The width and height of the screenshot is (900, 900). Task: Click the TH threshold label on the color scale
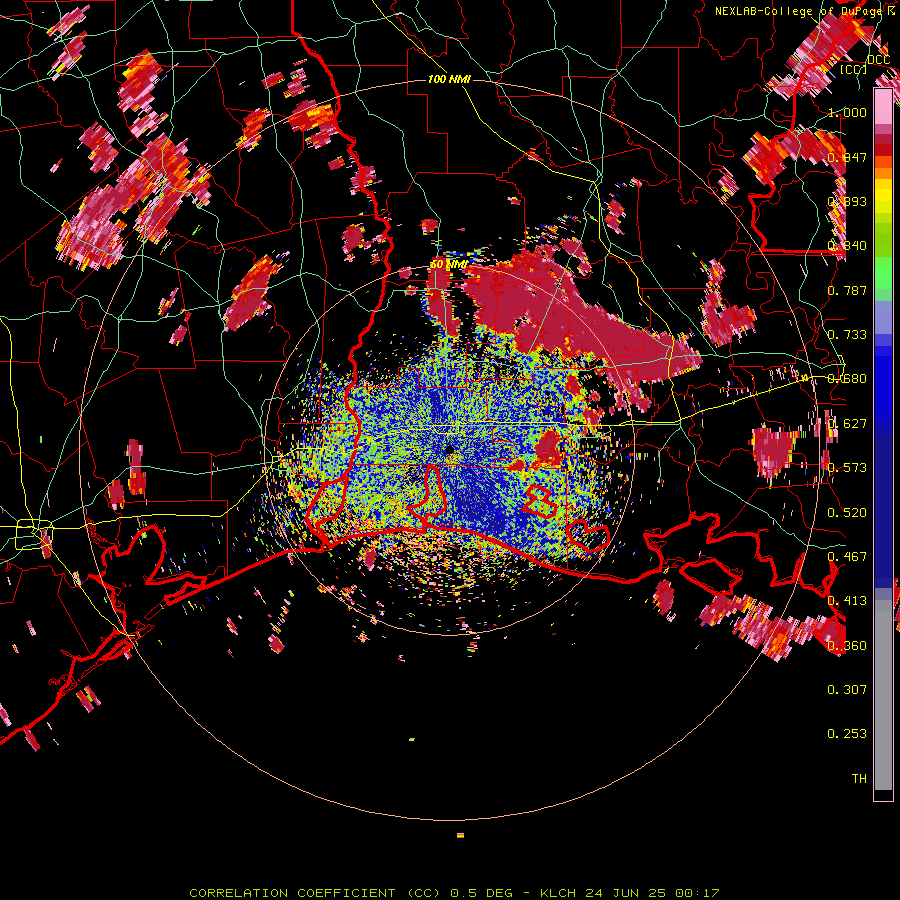pyautogui.click(x=859, y=778)
